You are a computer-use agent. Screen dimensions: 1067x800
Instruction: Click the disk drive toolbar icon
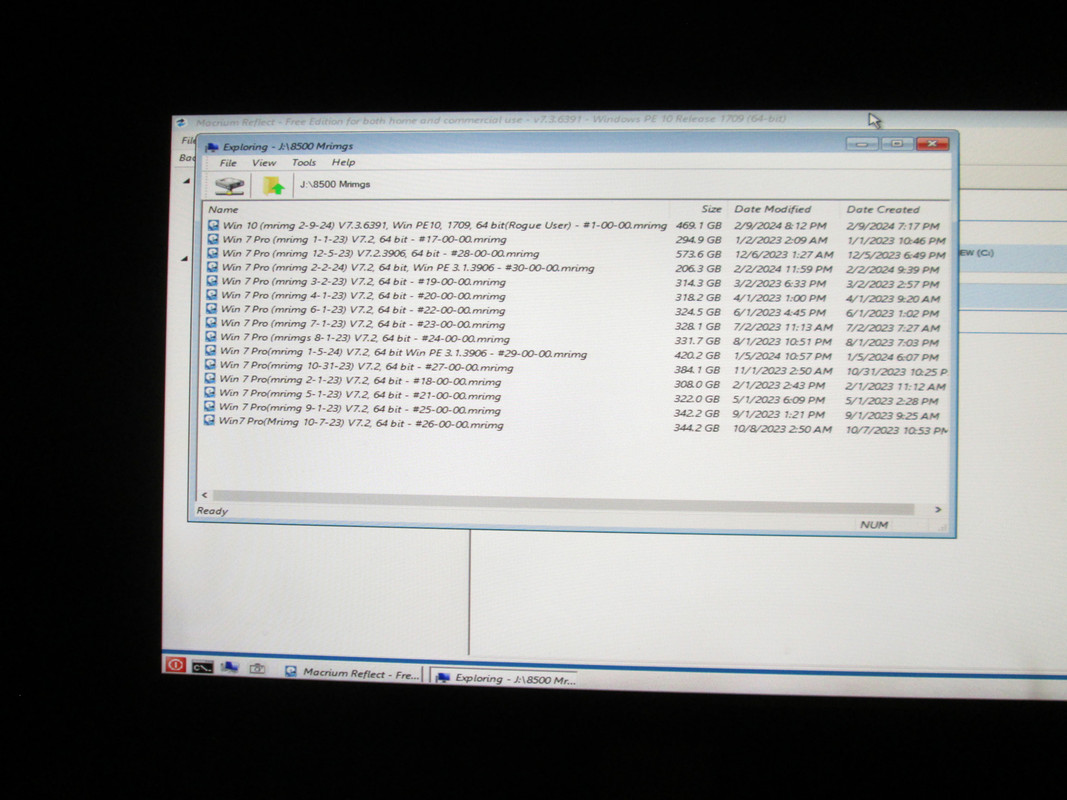point(229,185)
